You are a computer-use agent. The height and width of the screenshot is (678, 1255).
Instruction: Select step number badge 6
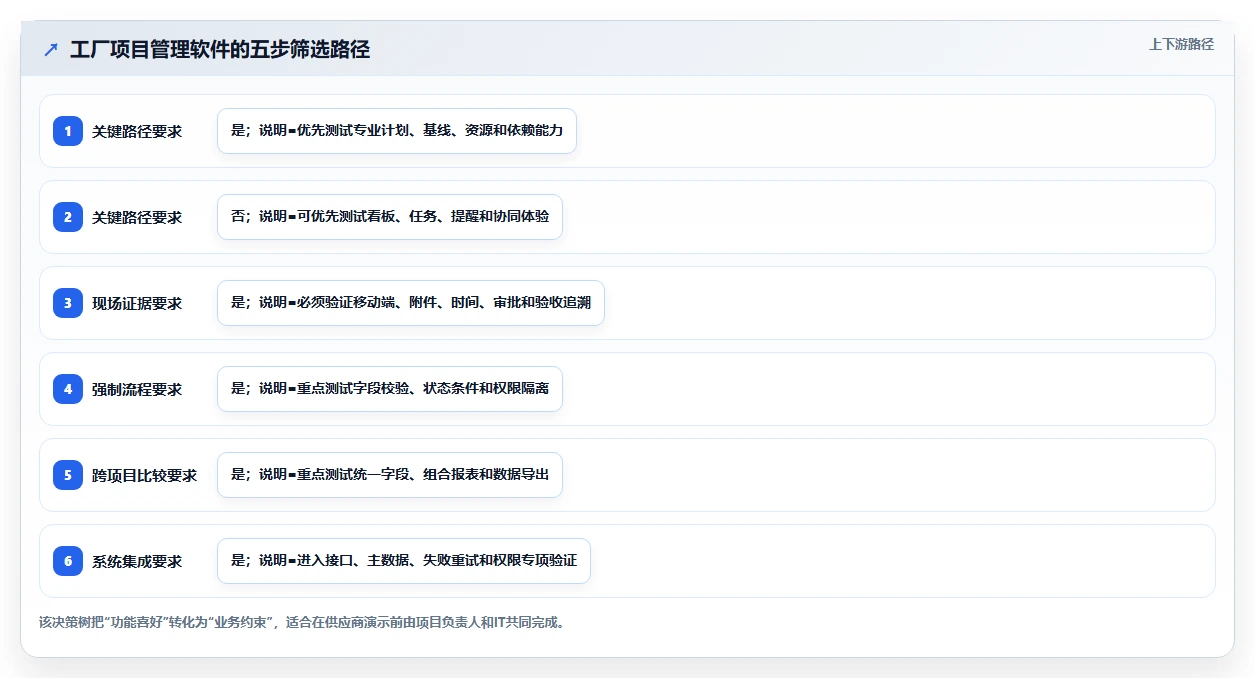click(x=68, y=561)
